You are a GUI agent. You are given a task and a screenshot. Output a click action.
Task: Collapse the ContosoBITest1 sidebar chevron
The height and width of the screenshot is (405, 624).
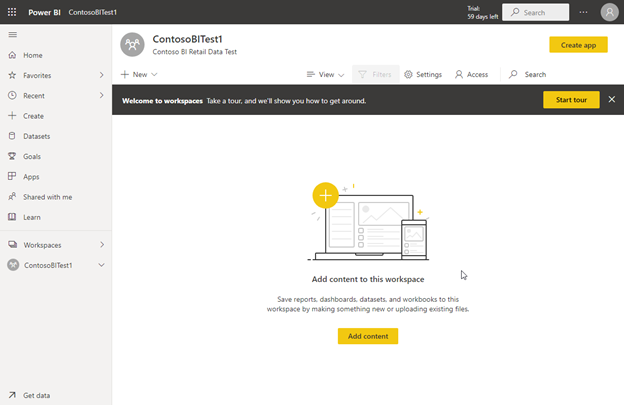(101, 265)
